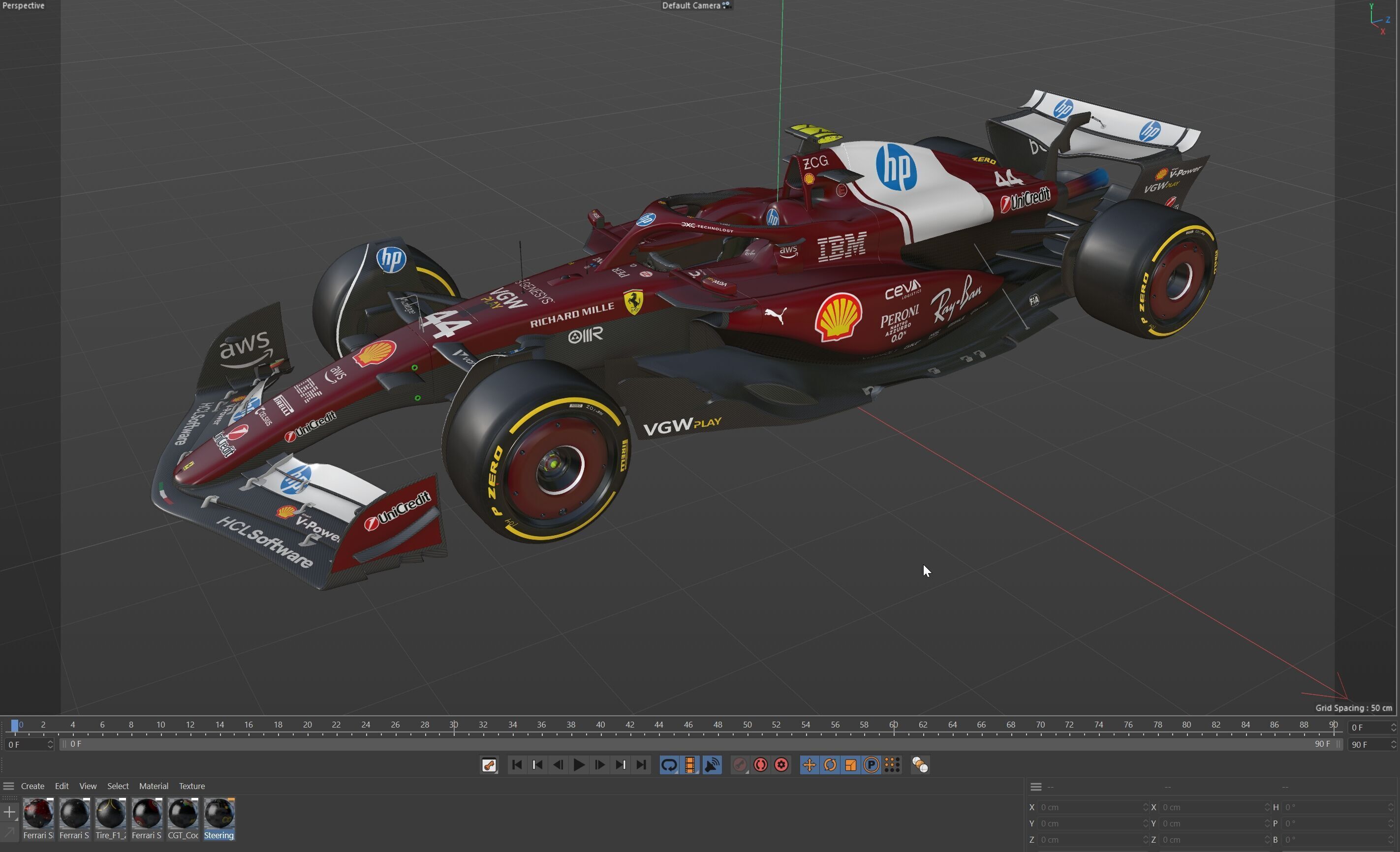Toggle rotation keyframe recording
This screenshot has width=1400, height=852.
[830, 765]
